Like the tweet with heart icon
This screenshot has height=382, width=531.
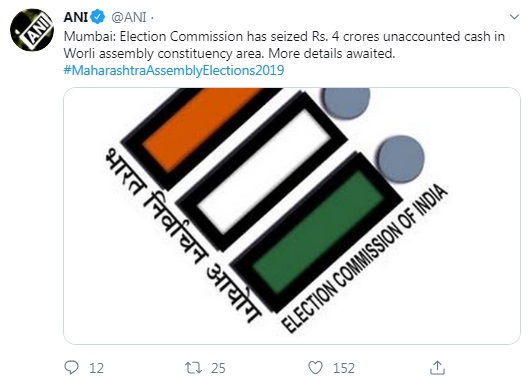[315, 368]
